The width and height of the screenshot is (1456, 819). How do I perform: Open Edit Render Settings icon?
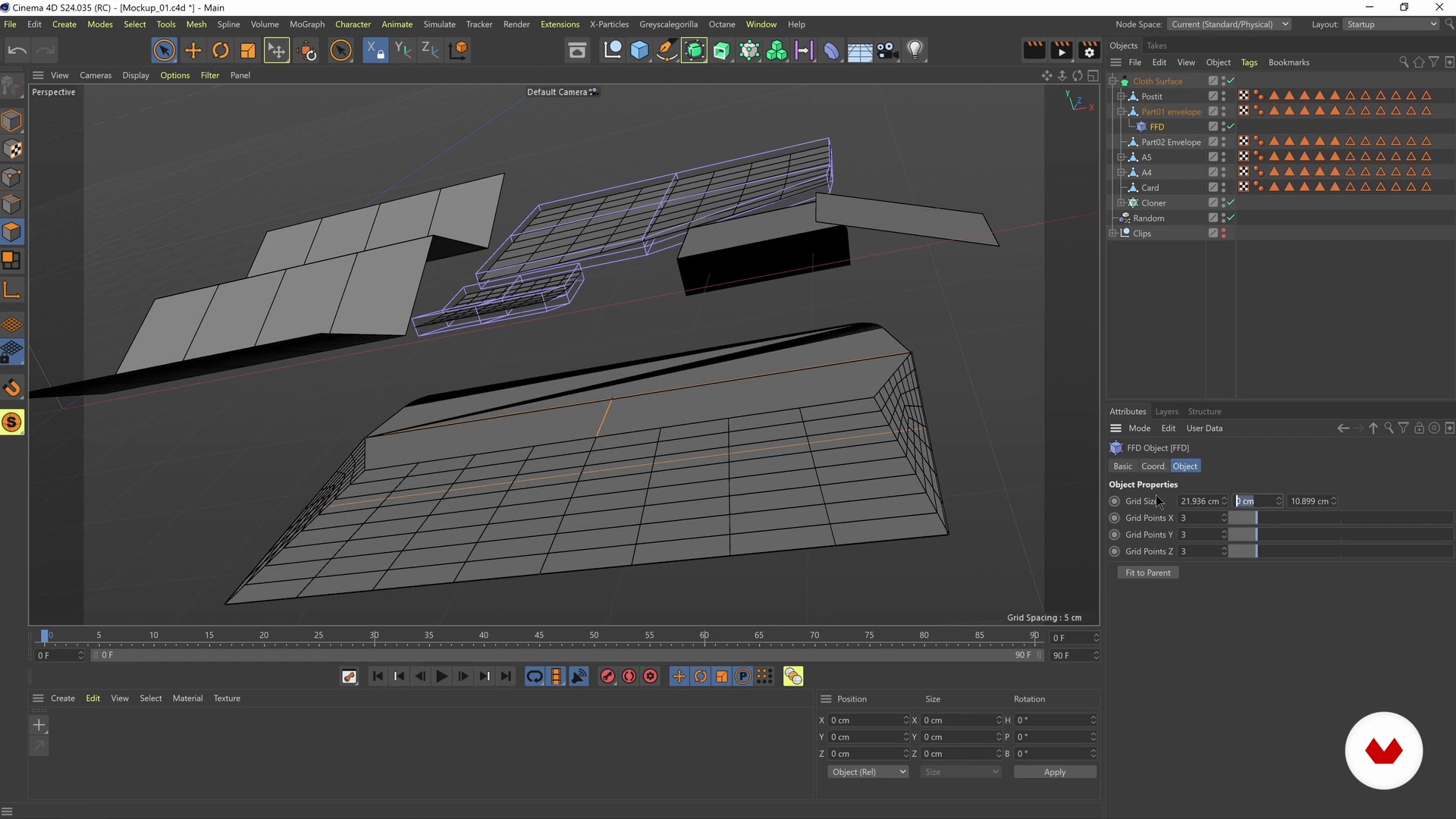[1089, 51]
